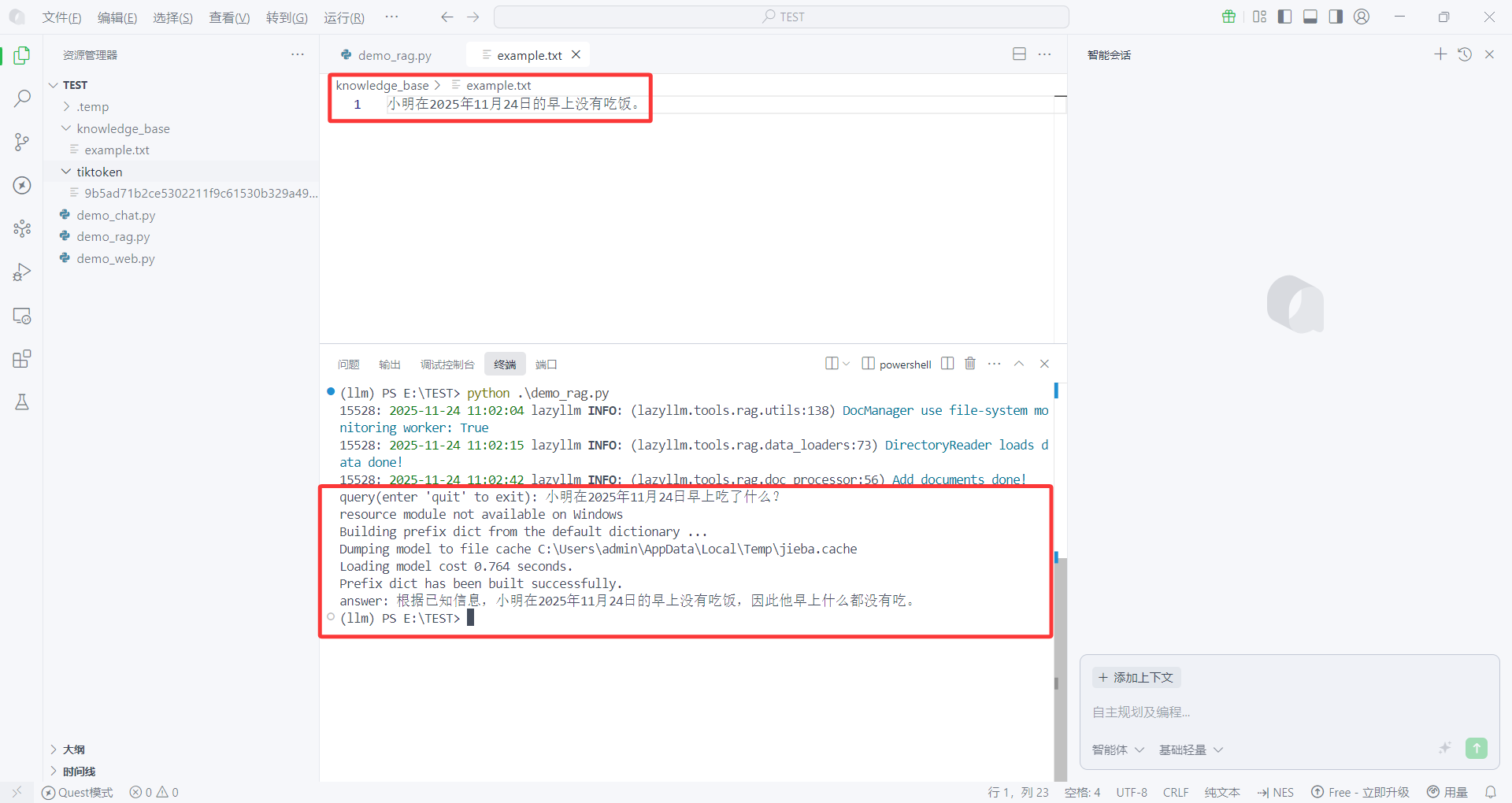
Task: Toggle the primary sidebar visibility
Action: point(1284,17)
